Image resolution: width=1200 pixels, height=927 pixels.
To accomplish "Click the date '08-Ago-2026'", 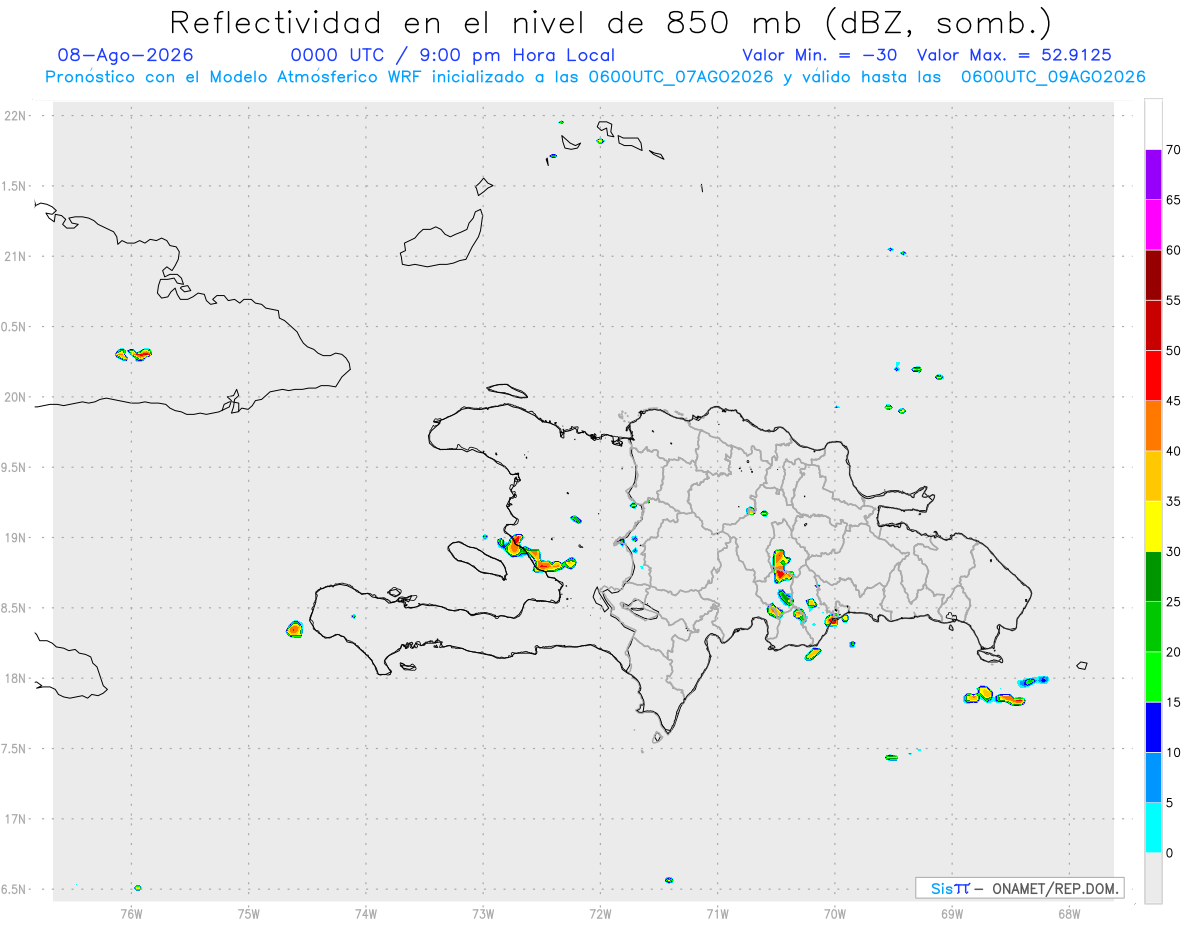I will click(126, 55).
